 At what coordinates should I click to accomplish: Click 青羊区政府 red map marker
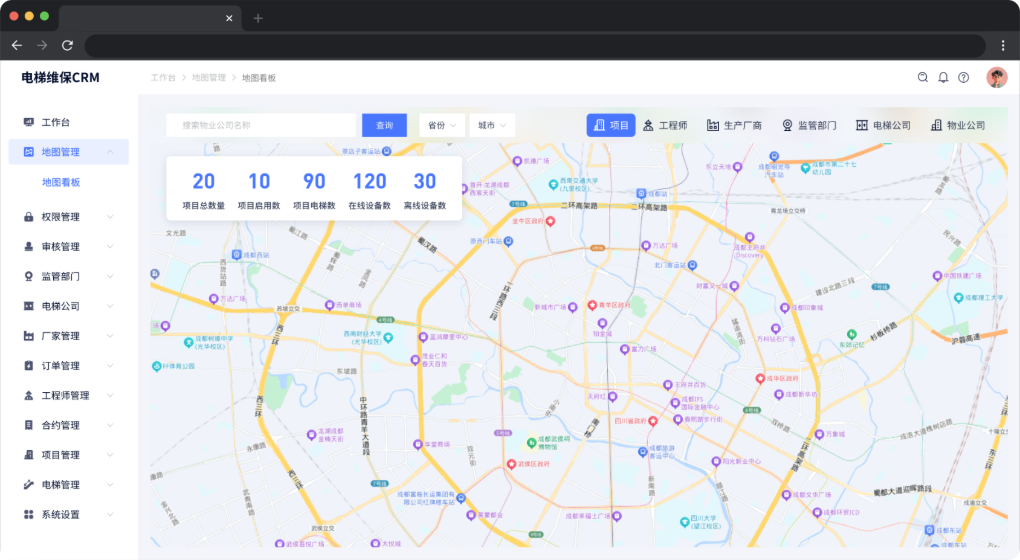click(592, 305)
